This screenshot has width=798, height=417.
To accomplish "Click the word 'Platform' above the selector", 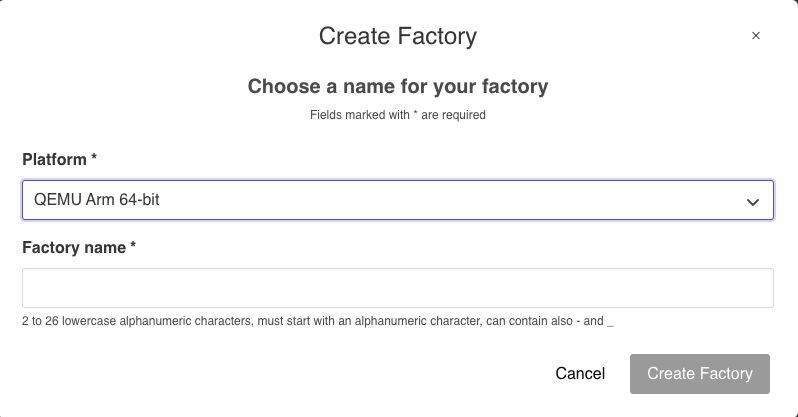I will click(x=55, y=159).
